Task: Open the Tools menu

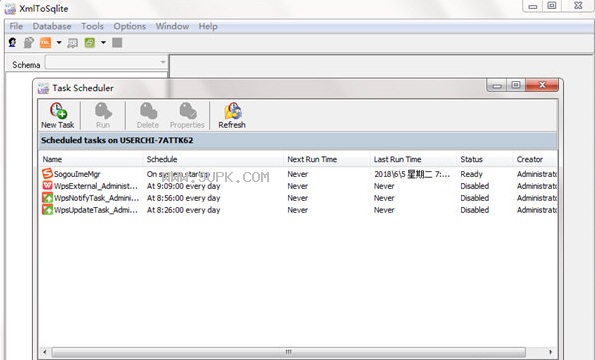Action: pos(92,26)
